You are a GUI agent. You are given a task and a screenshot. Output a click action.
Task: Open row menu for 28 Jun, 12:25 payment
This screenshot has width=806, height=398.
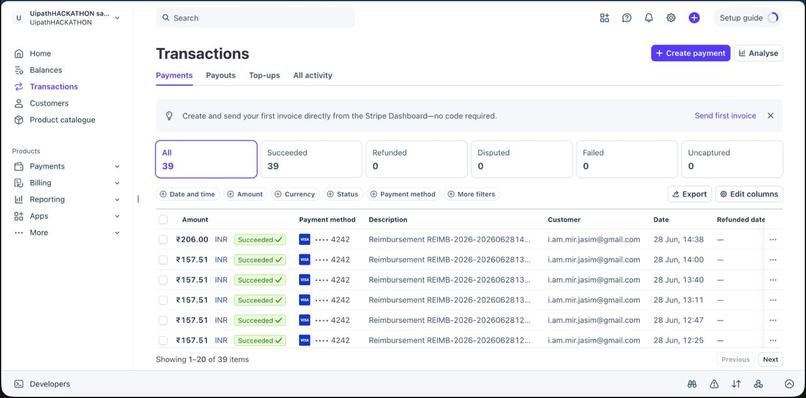[773, 340]
